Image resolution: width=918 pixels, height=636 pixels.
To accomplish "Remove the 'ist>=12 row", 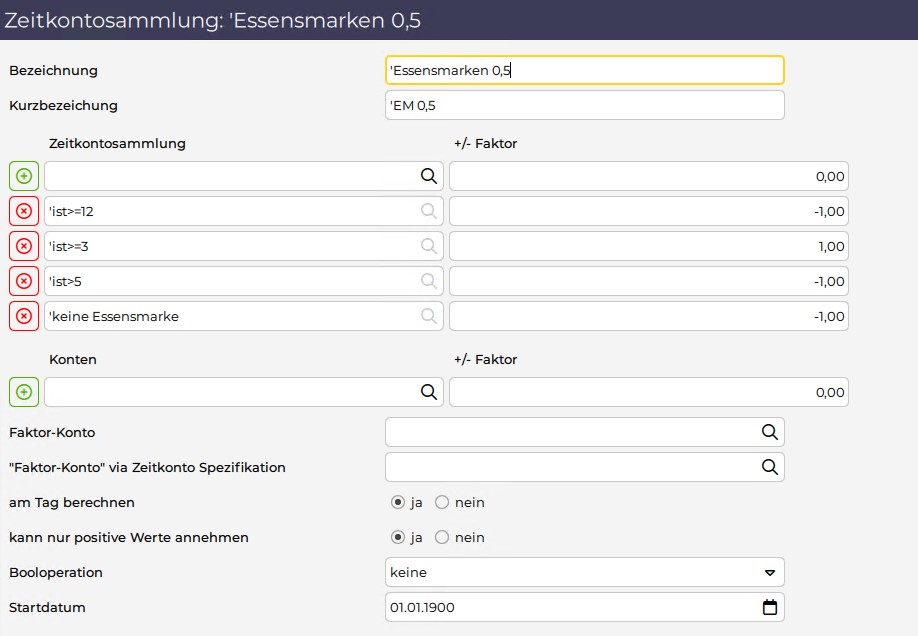I will point(24,211).
